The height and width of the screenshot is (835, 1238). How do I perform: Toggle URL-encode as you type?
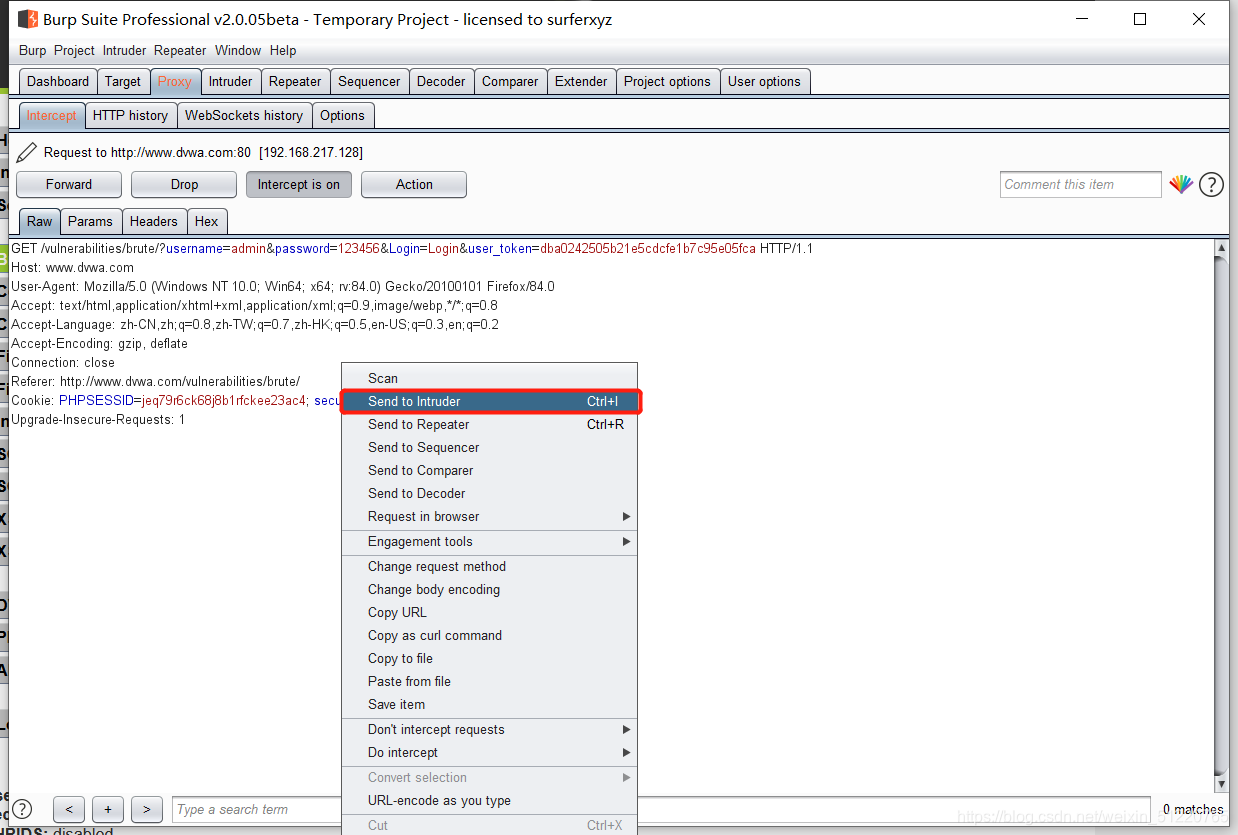(489, 800)
